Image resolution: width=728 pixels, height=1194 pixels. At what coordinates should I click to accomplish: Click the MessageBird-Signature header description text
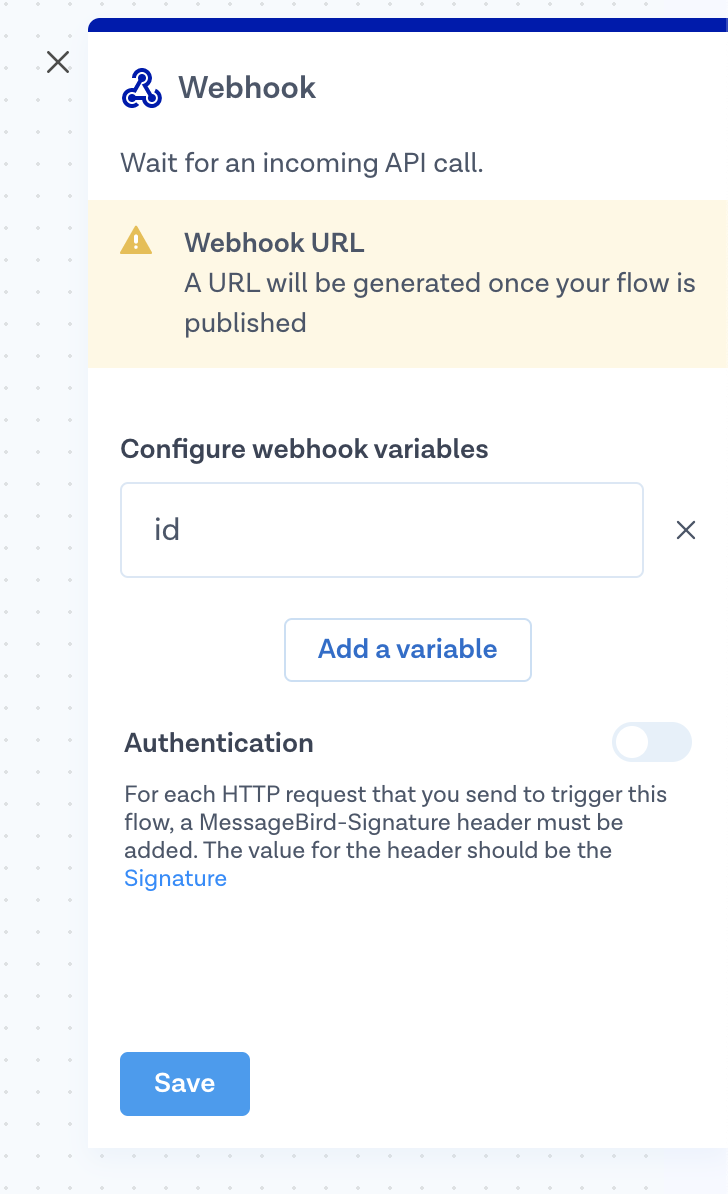click(395, 822)
